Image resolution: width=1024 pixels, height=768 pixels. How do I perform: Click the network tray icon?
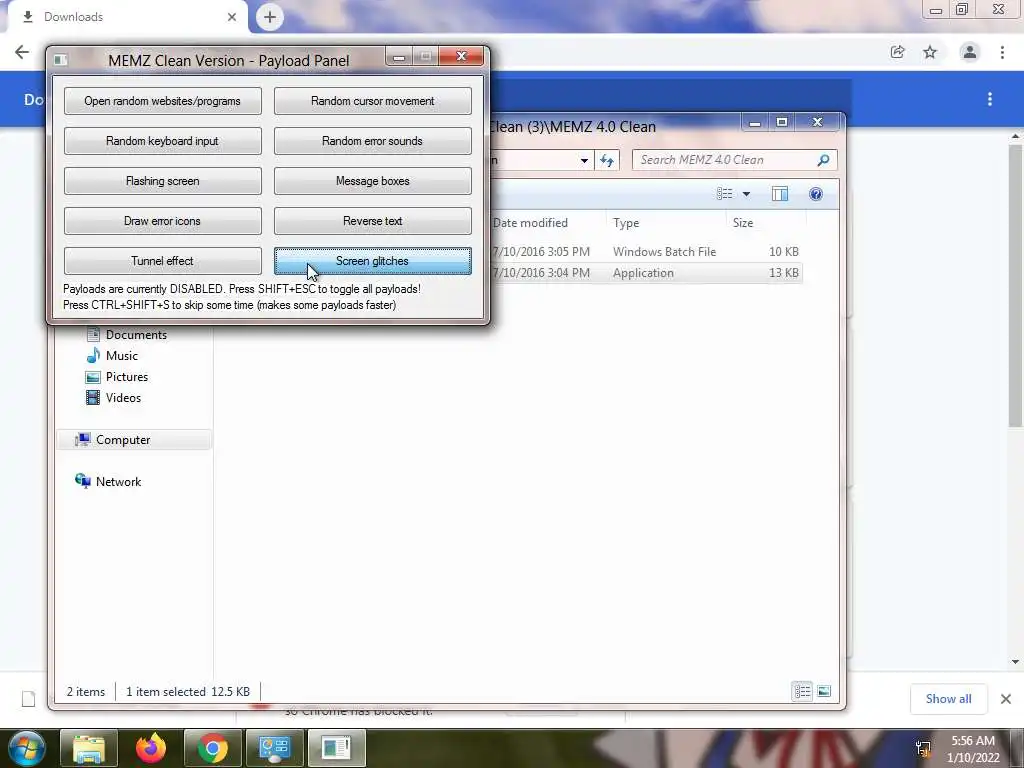(x=923, y=748)
